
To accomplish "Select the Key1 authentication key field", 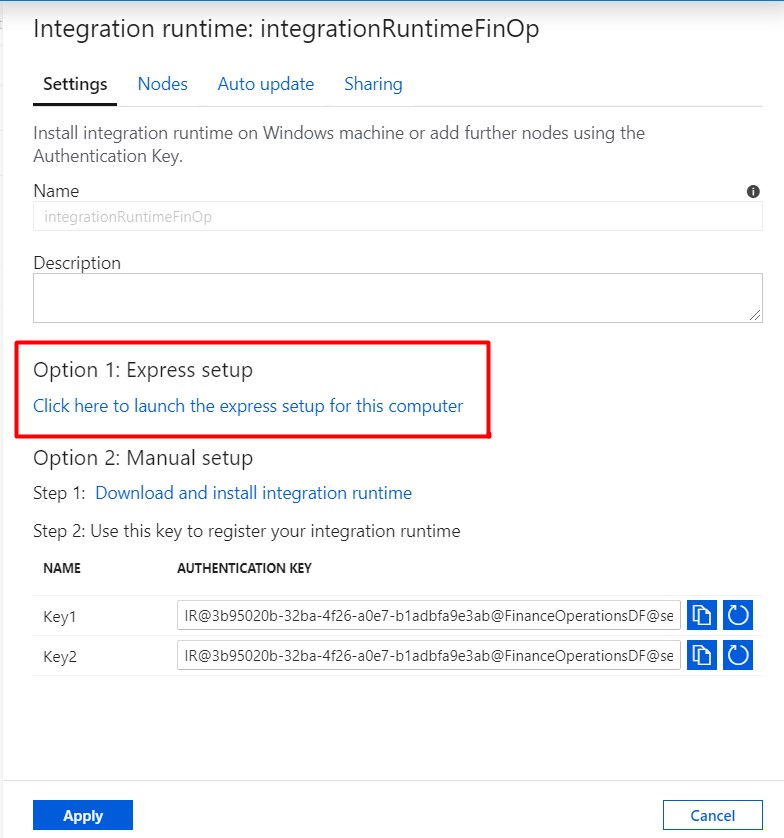I will (429, 615).
